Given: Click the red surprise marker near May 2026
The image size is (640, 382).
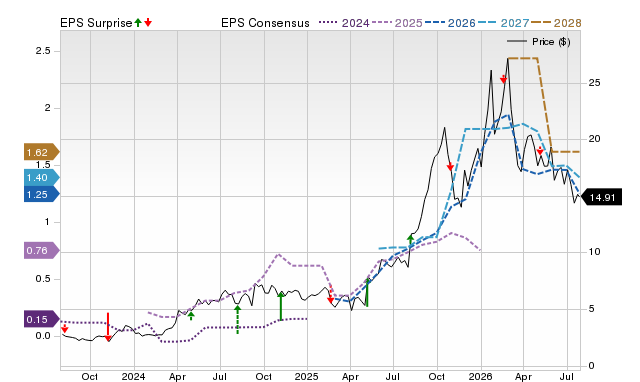Looking at the screenshot, I should point(540,151).
